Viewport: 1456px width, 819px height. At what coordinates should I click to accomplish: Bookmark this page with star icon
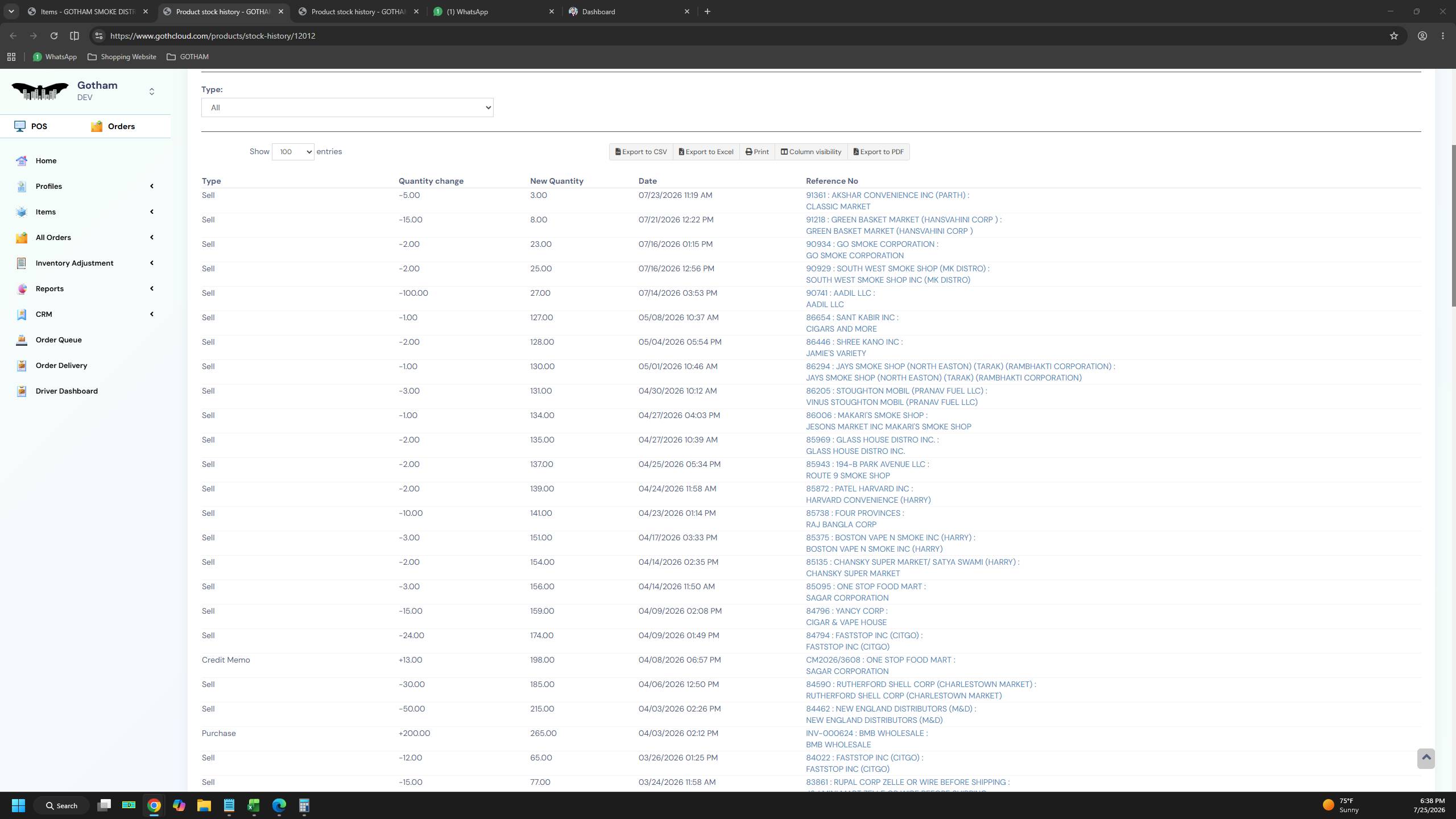(1393, 36)
